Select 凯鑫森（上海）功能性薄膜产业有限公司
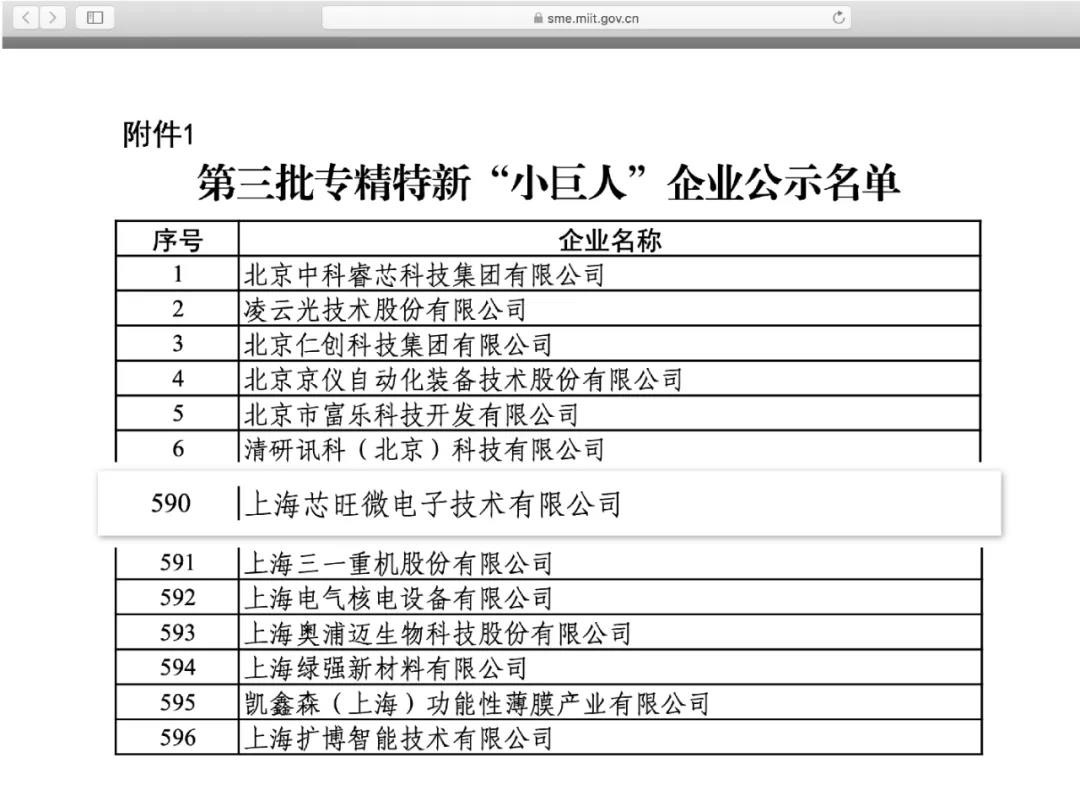The width and height of the screenshot is (1080, 785). click(476, 703)
